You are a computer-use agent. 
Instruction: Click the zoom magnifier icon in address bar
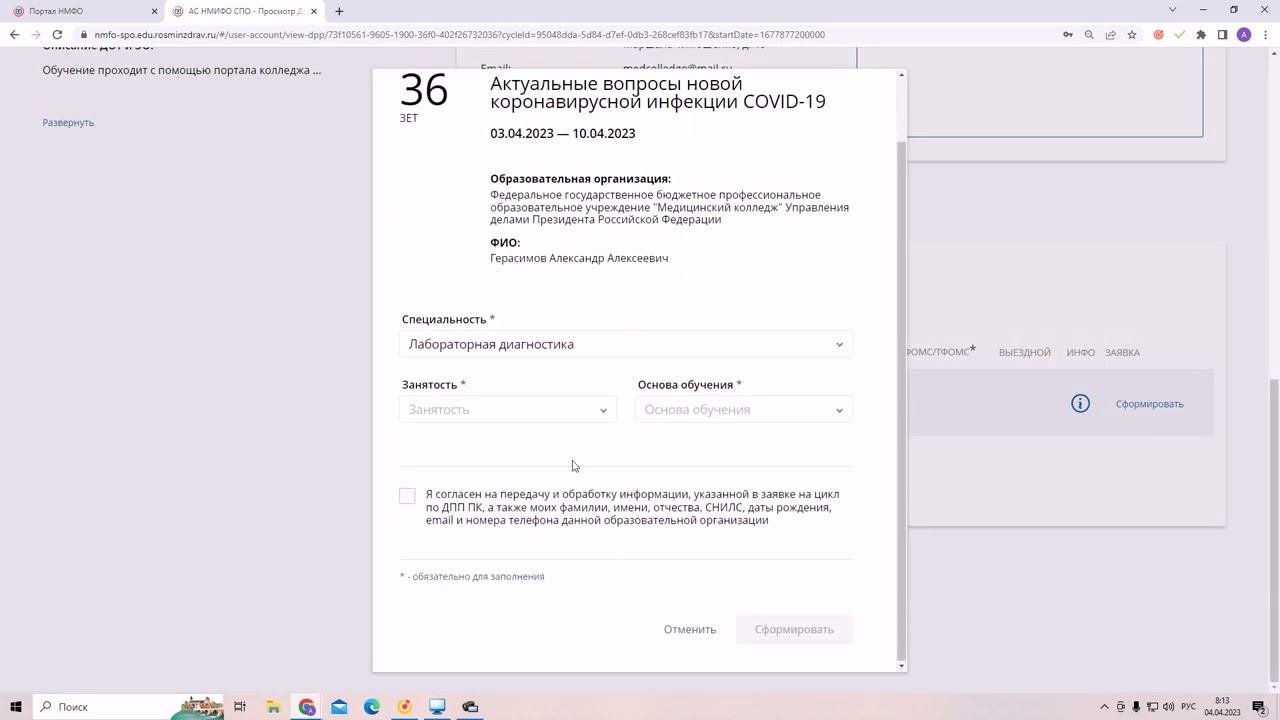[x=1089, y=35]
